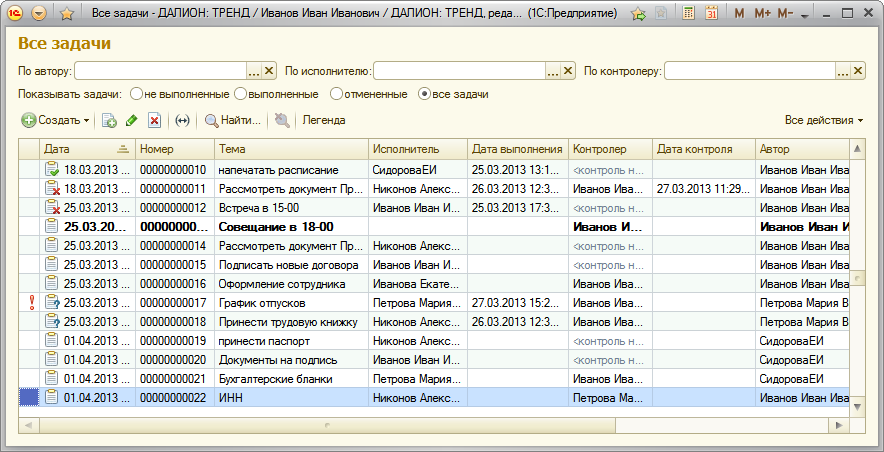Screen dimensions: 884x452
Task: Select the Бухгалтерские бланки cell
Action: [291, 379]
